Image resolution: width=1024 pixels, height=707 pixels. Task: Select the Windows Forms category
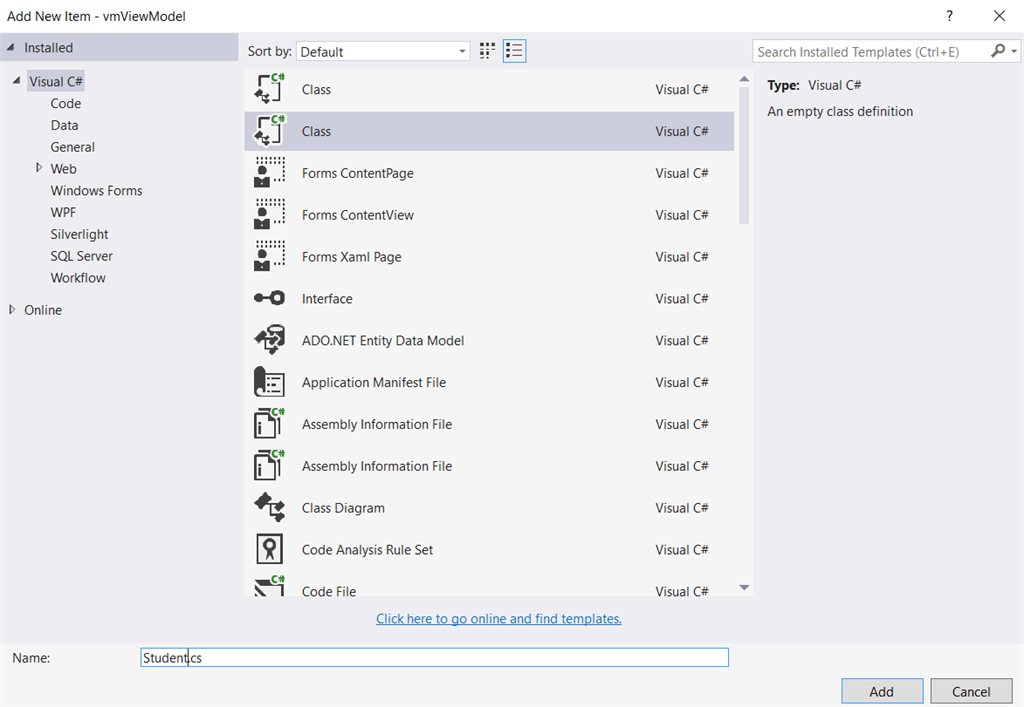click(x=96, y=190)
